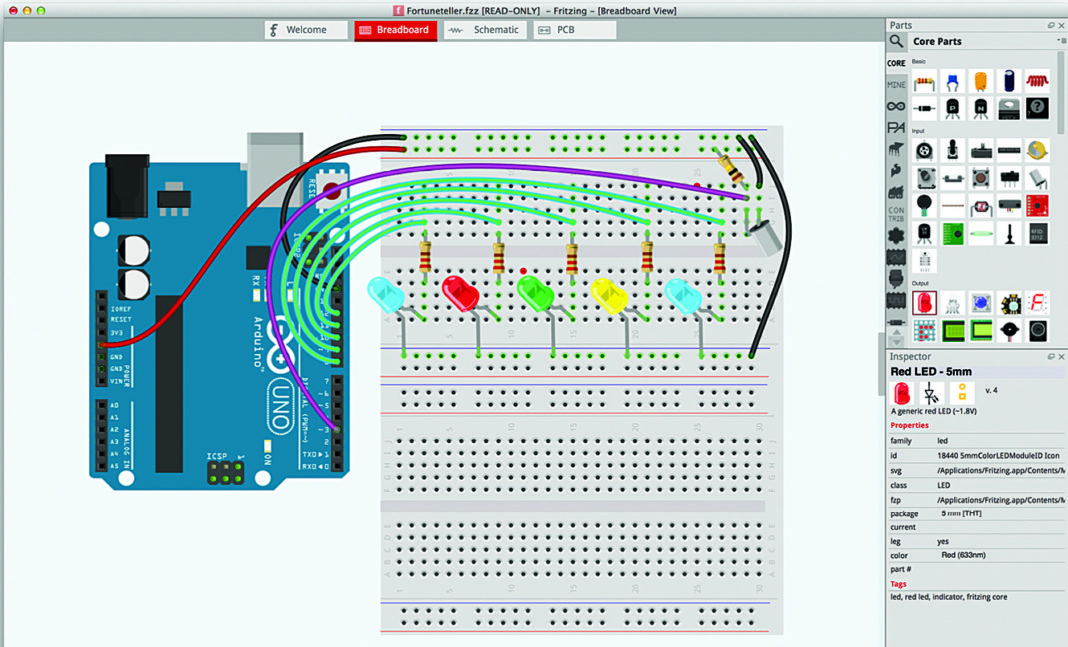This screenshot has height=647, width=1068.
Task: Select the pushbutton part in Input
Action: click(981, 179)
